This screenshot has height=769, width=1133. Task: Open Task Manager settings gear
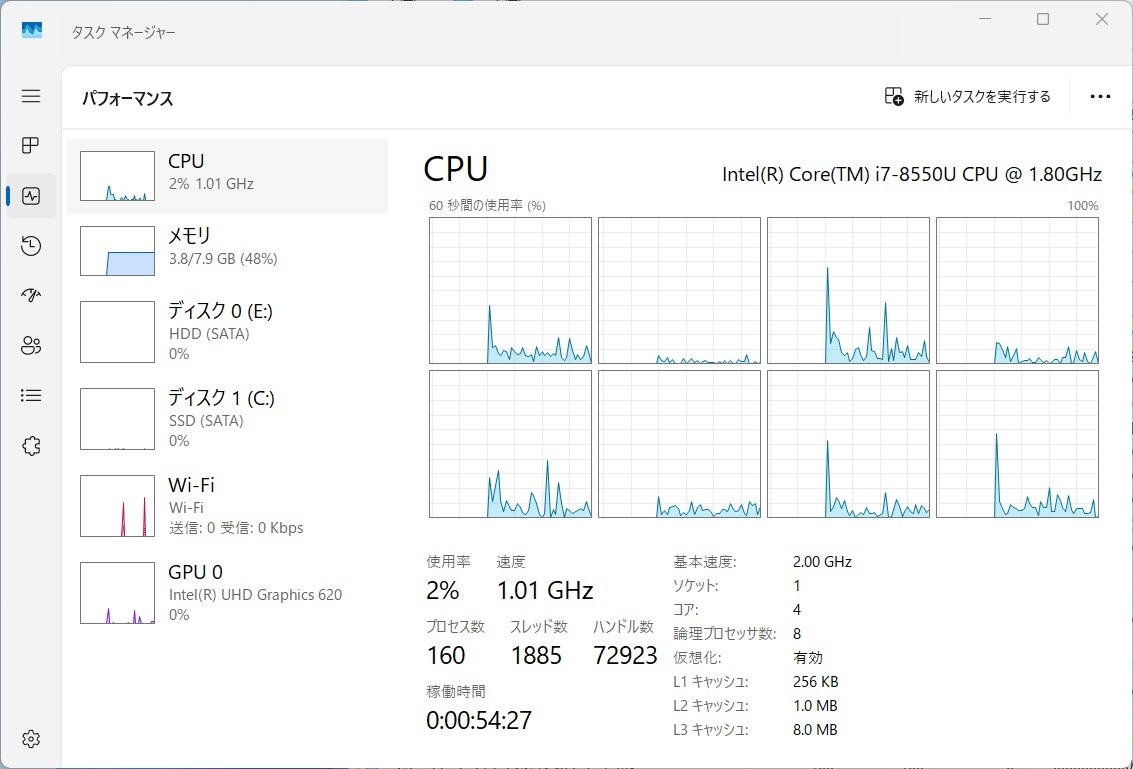[31, 739]
